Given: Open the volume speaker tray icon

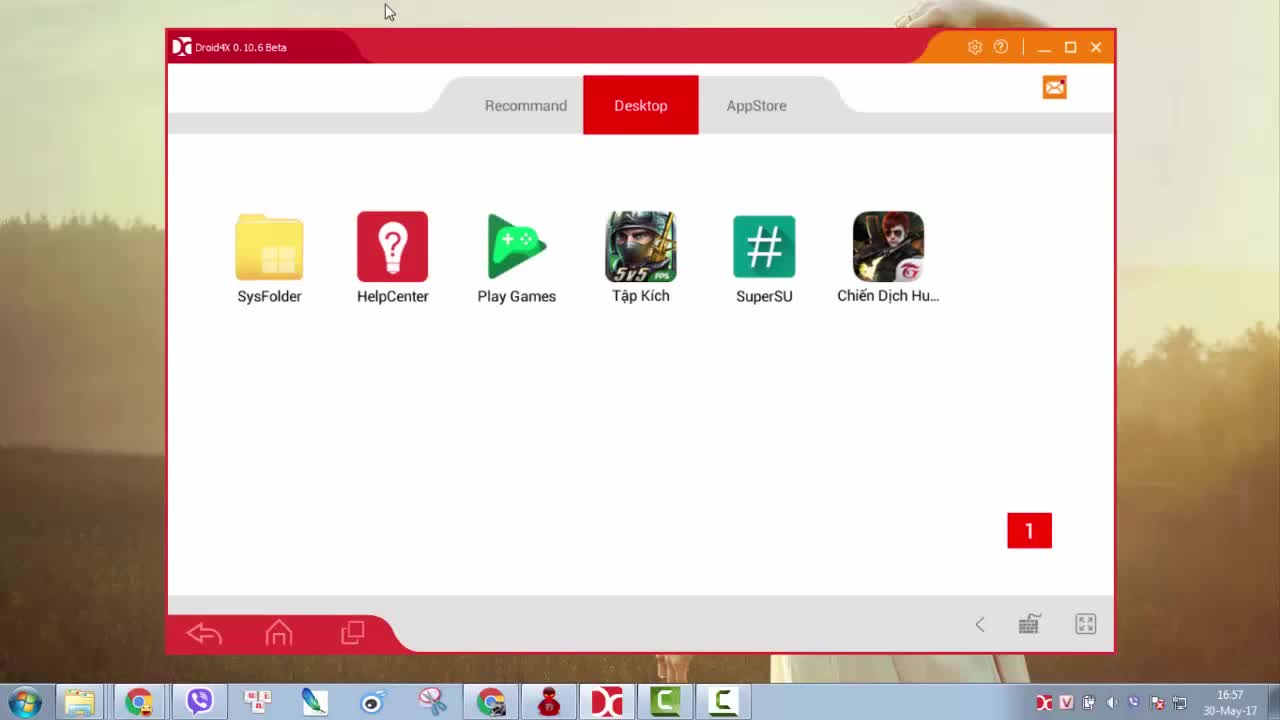Looking at the screenshot, I should click(x=1111, y=703).
